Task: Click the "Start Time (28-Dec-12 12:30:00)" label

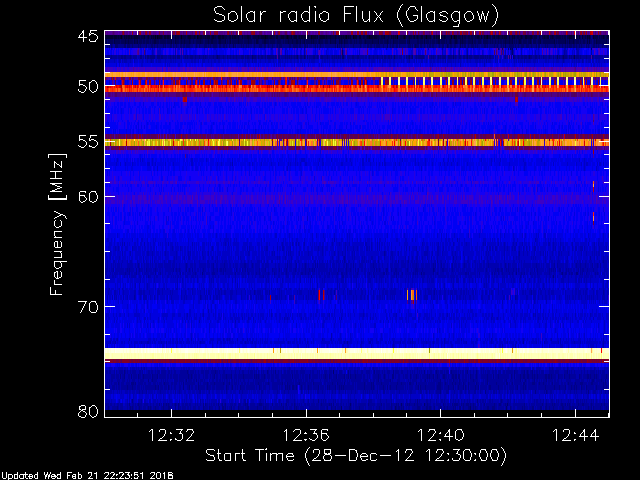Action: [356, 456]
